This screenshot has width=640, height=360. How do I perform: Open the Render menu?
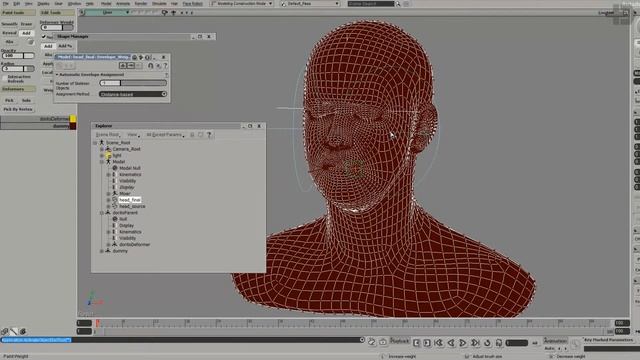(x=141, y=3)
